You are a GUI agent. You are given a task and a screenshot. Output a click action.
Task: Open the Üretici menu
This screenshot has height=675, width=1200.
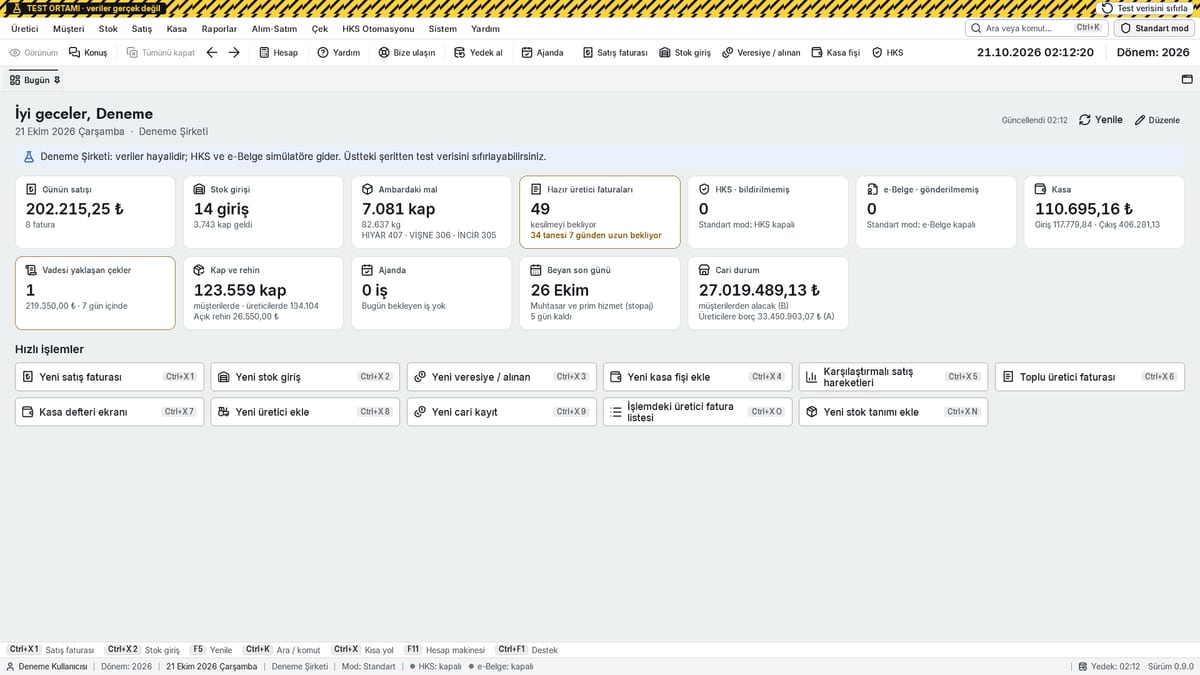(25, 29)
